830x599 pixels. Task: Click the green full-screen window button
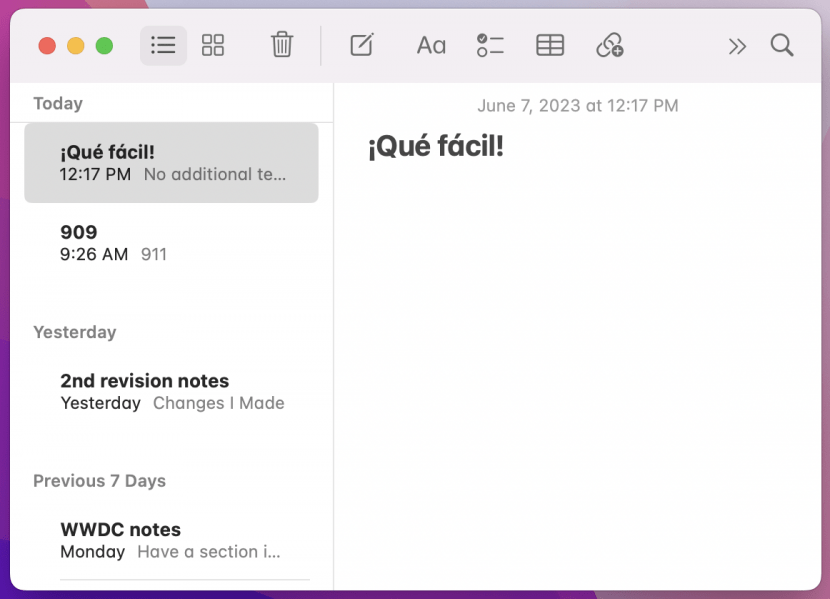pos(104,45)
